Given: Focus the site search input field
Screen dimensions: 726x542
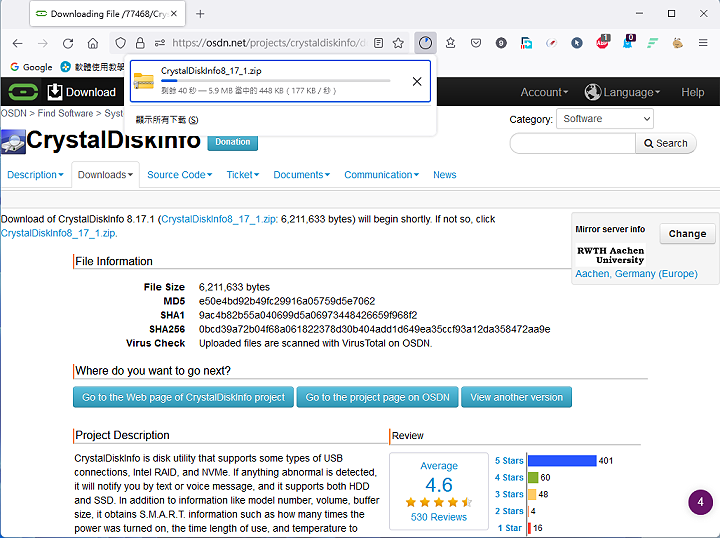Looking at the screenshot, I should (x=573, y=144).
